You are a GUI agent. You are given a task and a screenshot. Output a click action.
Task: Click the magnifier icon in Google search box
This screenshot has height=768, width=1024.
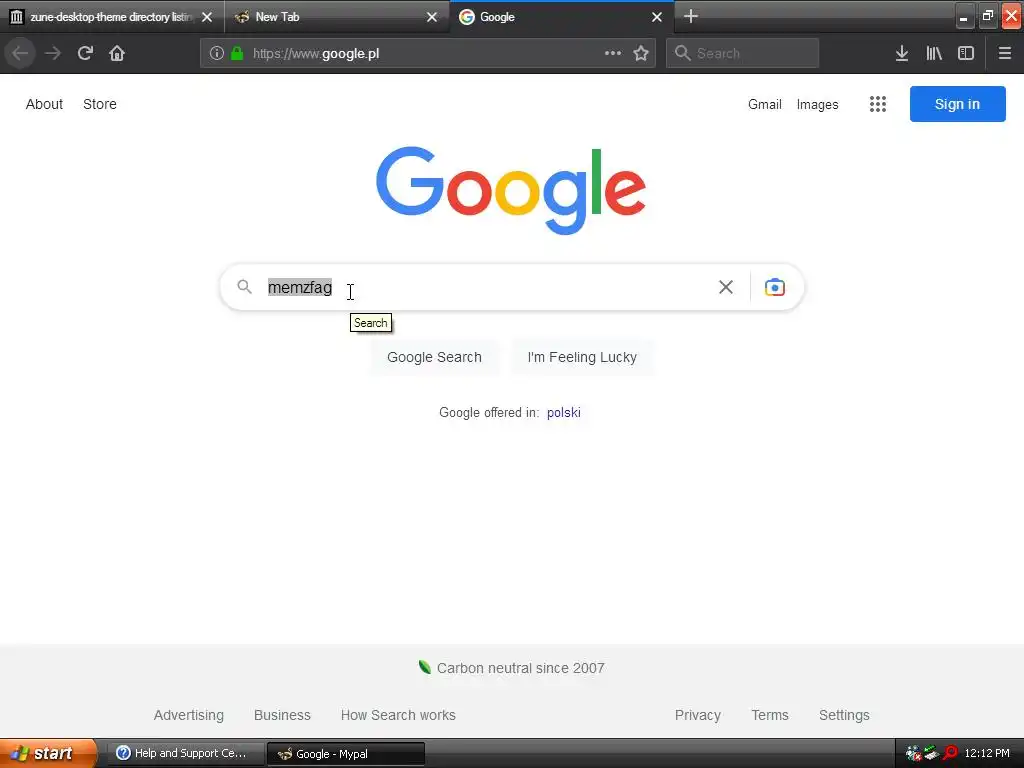tap(244, 287)
